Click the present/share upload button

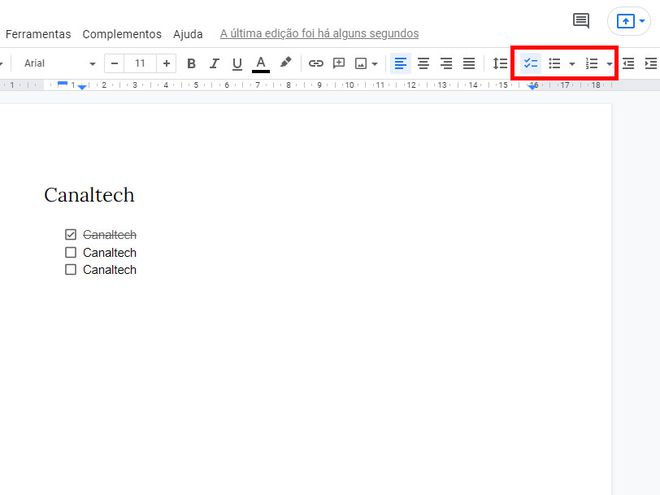(x=625, y=21)
